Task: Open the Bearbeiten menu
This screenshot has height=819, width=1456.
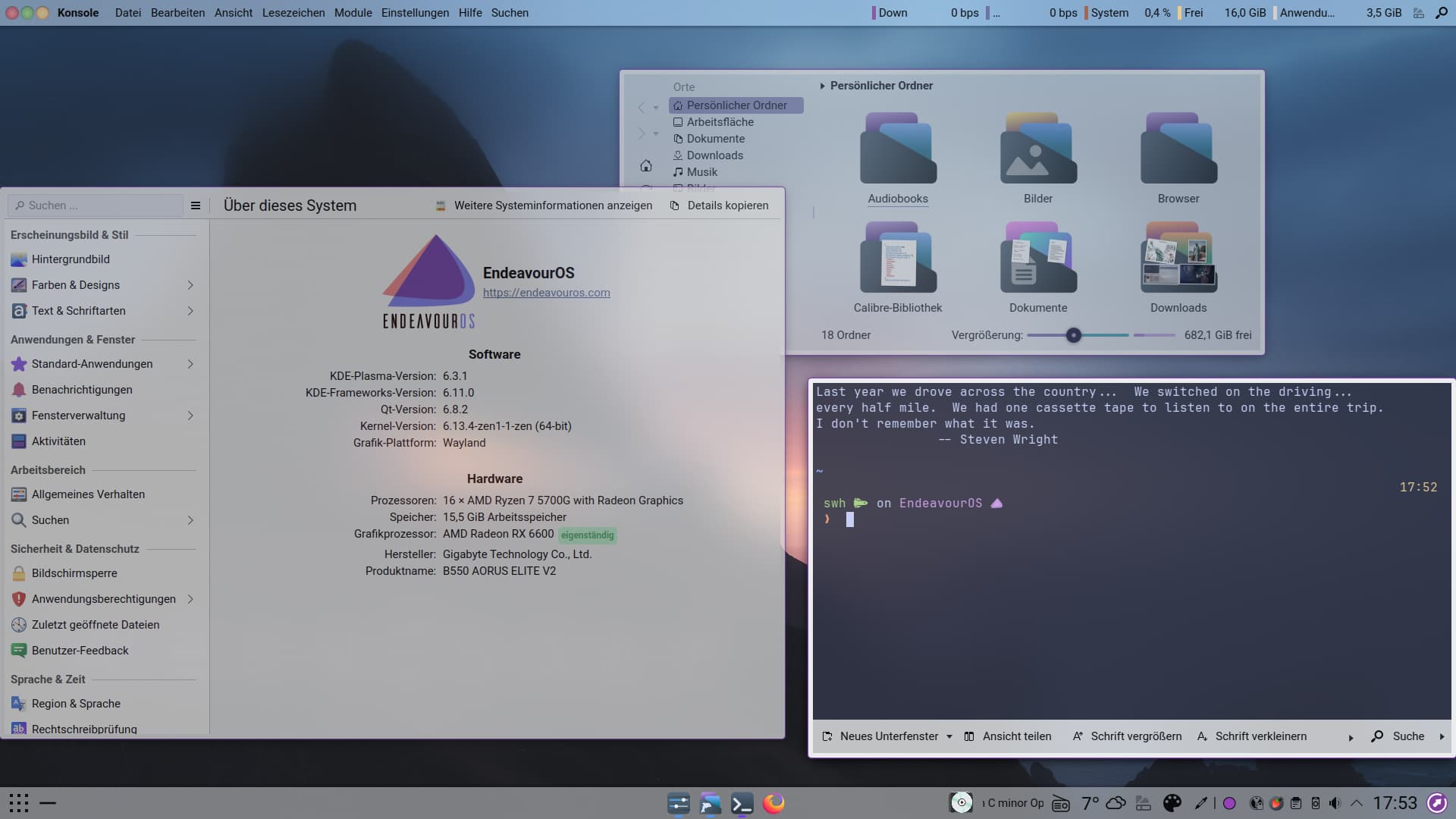Action: coord(177,13)
